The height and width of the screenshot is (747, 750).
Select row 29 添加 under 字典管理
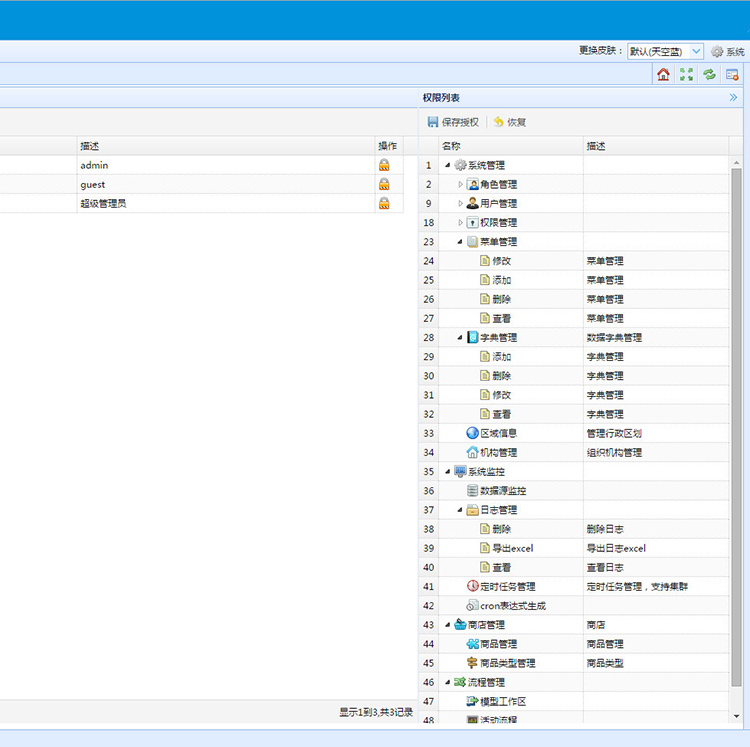574,356
